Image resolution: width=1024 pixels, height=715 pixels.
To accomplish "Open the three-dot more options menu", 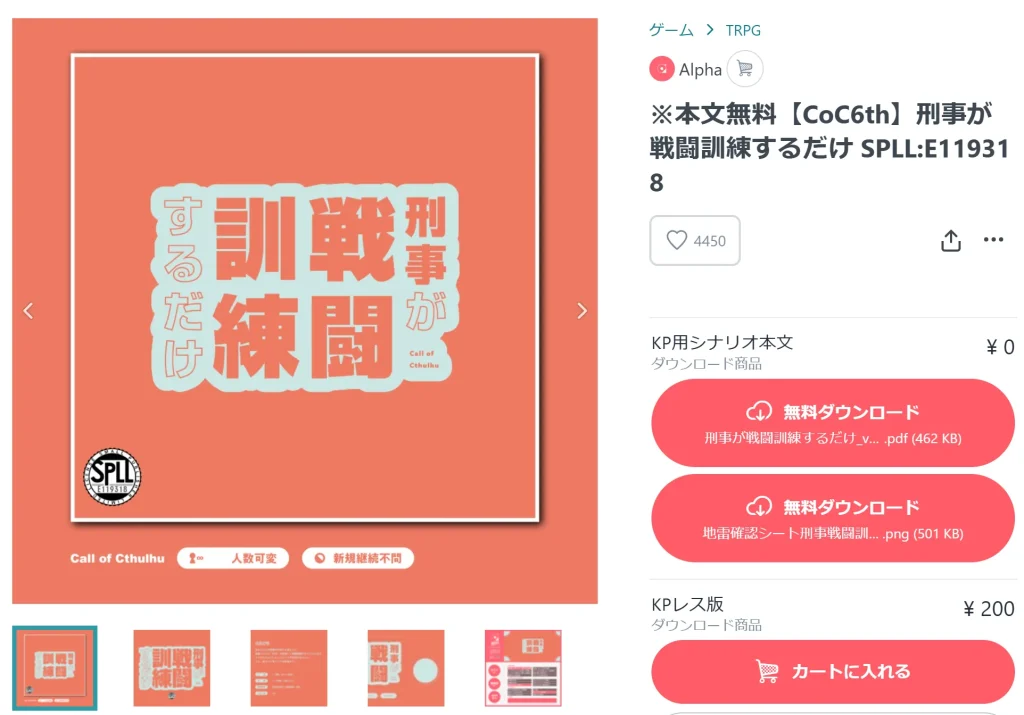I will tap(993, 240).
